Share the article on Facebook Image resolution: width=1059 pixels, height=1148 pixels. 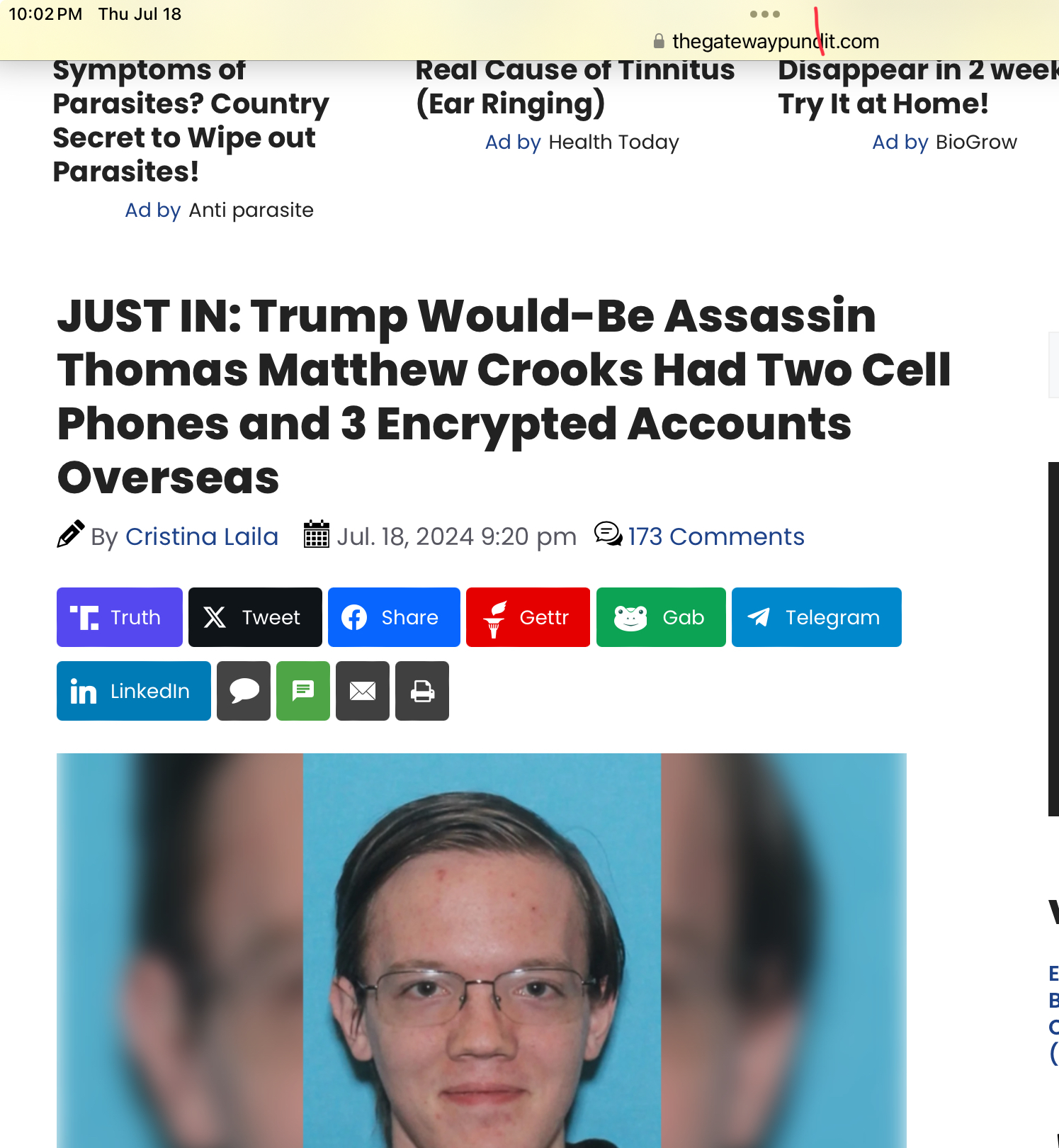point(394,617)
